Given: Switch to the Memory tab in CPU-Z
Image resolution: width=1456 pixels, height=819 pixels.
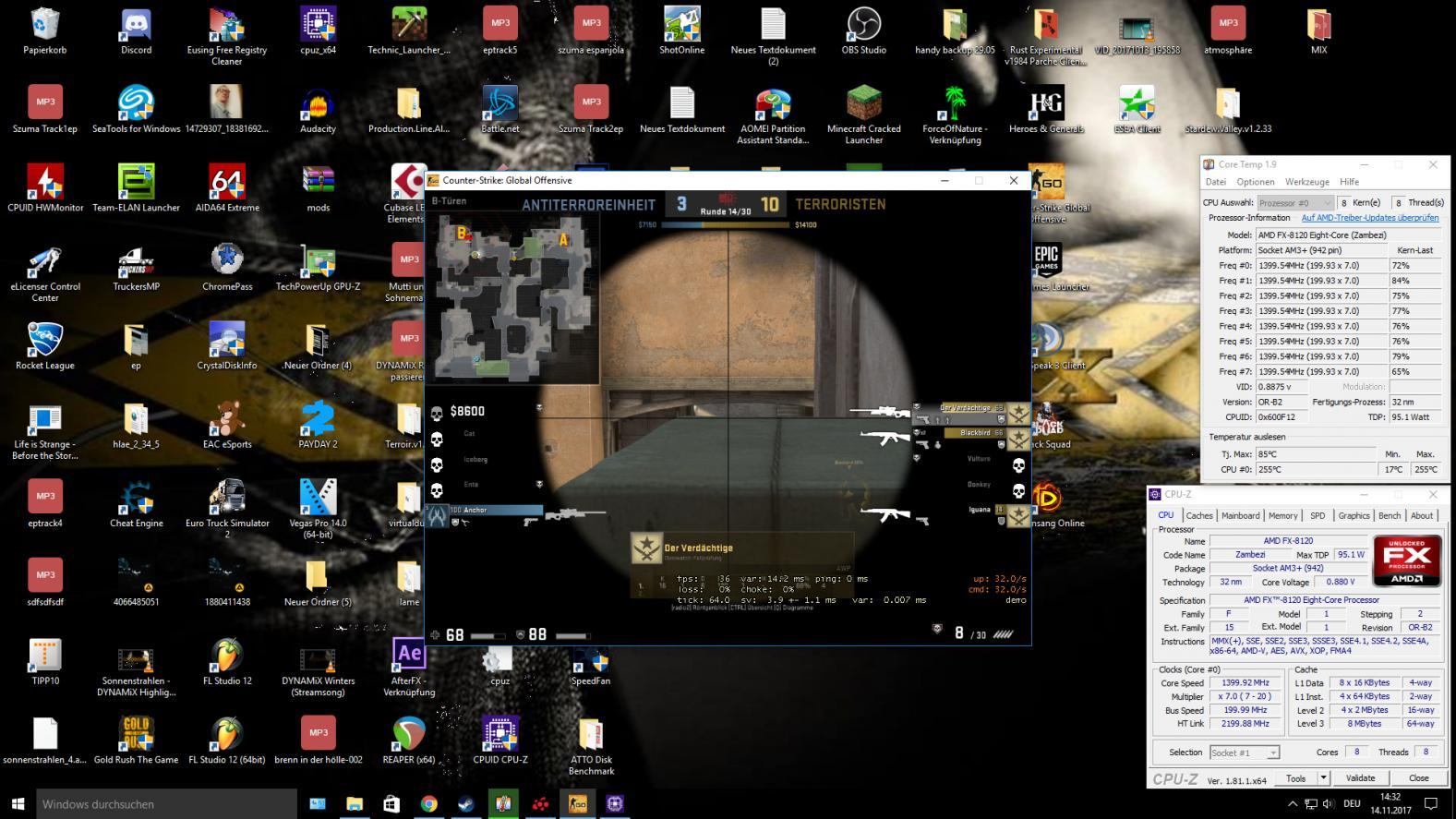Looking at the screenshot, I should click(1282, 516).
